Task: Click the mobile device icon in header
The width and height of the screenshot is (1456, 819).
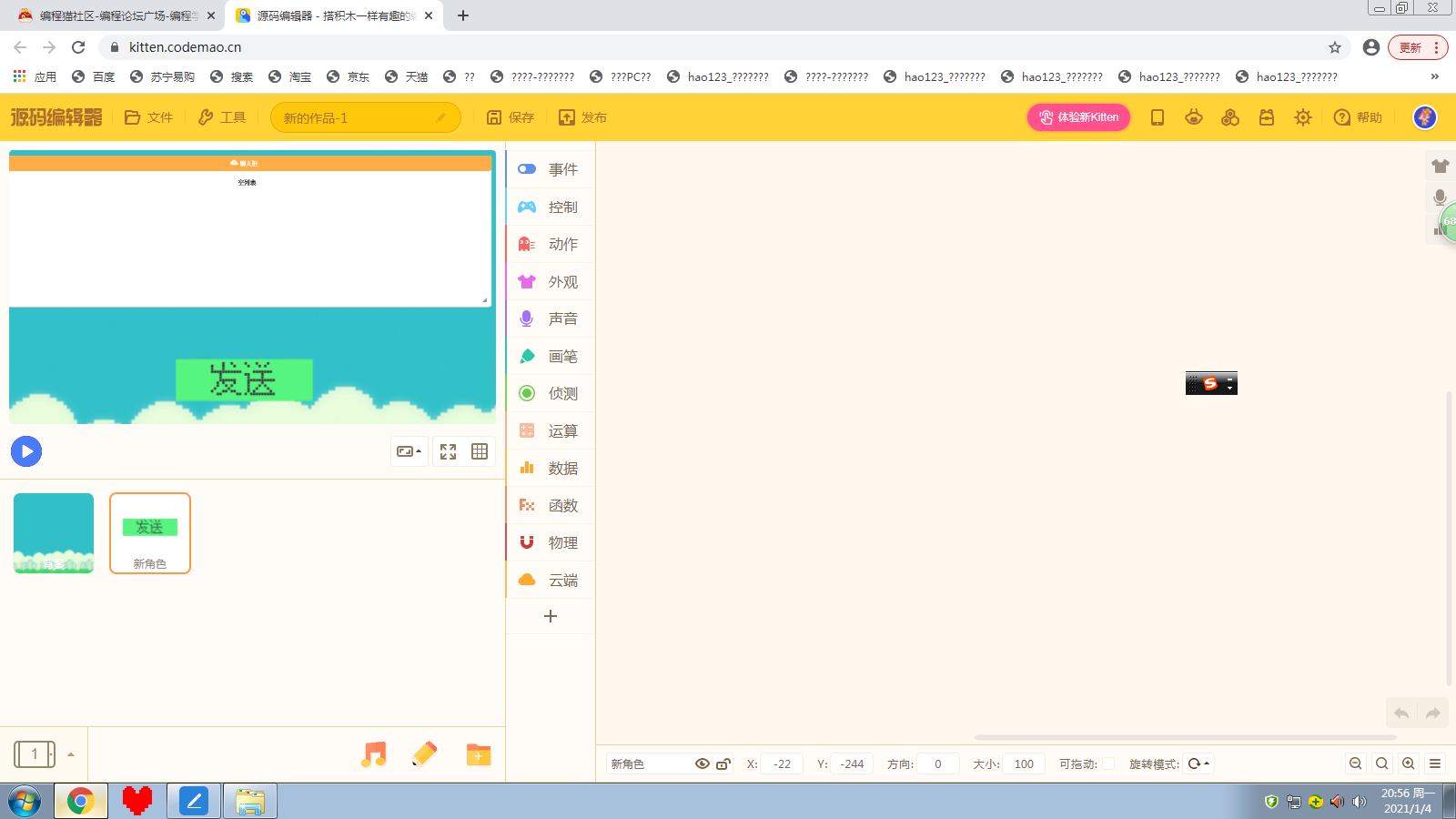Action: tap(1158, 117)
